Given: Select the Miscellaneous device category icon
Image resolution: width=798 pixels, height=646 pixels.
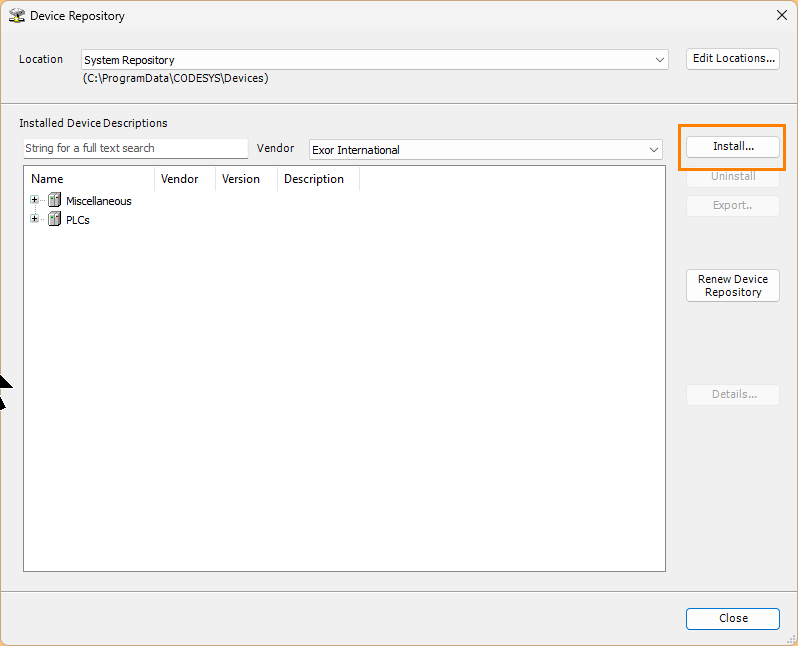Looking at the screenshot, I should 54,201.
